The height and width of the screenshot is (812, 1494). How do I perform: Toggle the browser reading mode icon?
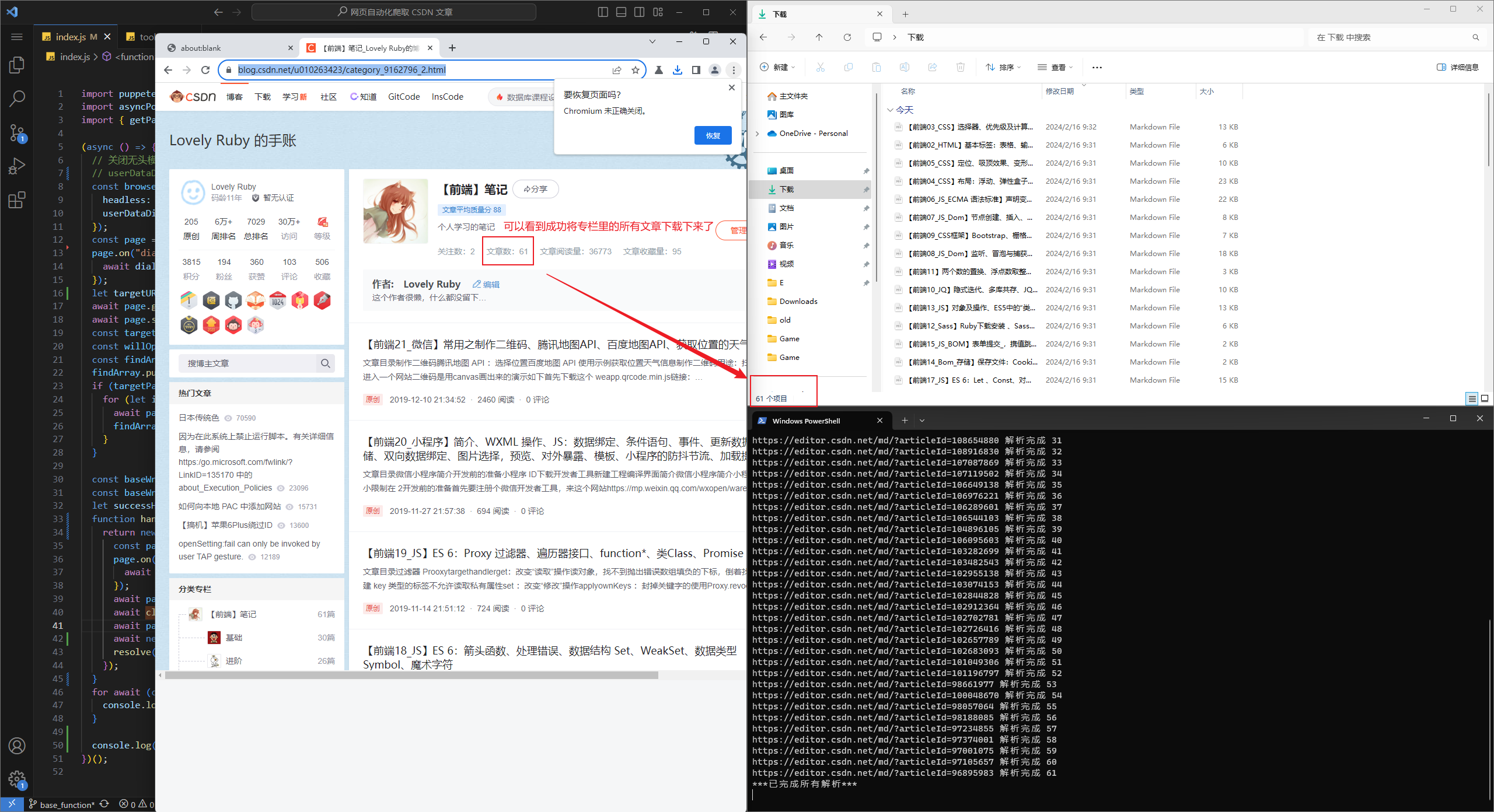pos(696,69)
